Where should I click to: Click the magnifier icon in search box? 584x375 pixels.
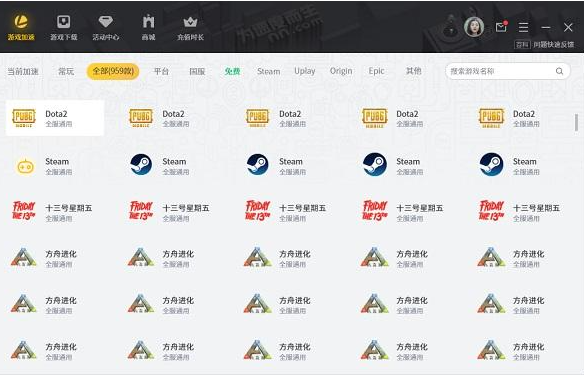559,71
